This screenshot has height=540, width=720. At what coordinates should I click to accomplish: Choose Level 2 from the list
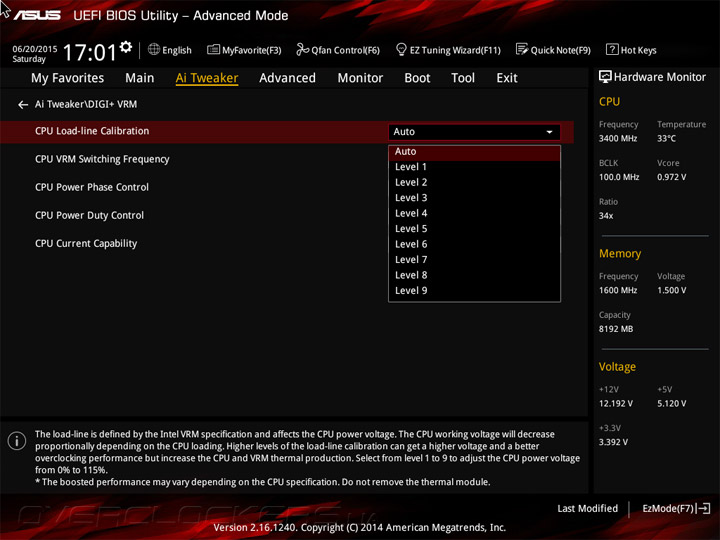[474, 182]
